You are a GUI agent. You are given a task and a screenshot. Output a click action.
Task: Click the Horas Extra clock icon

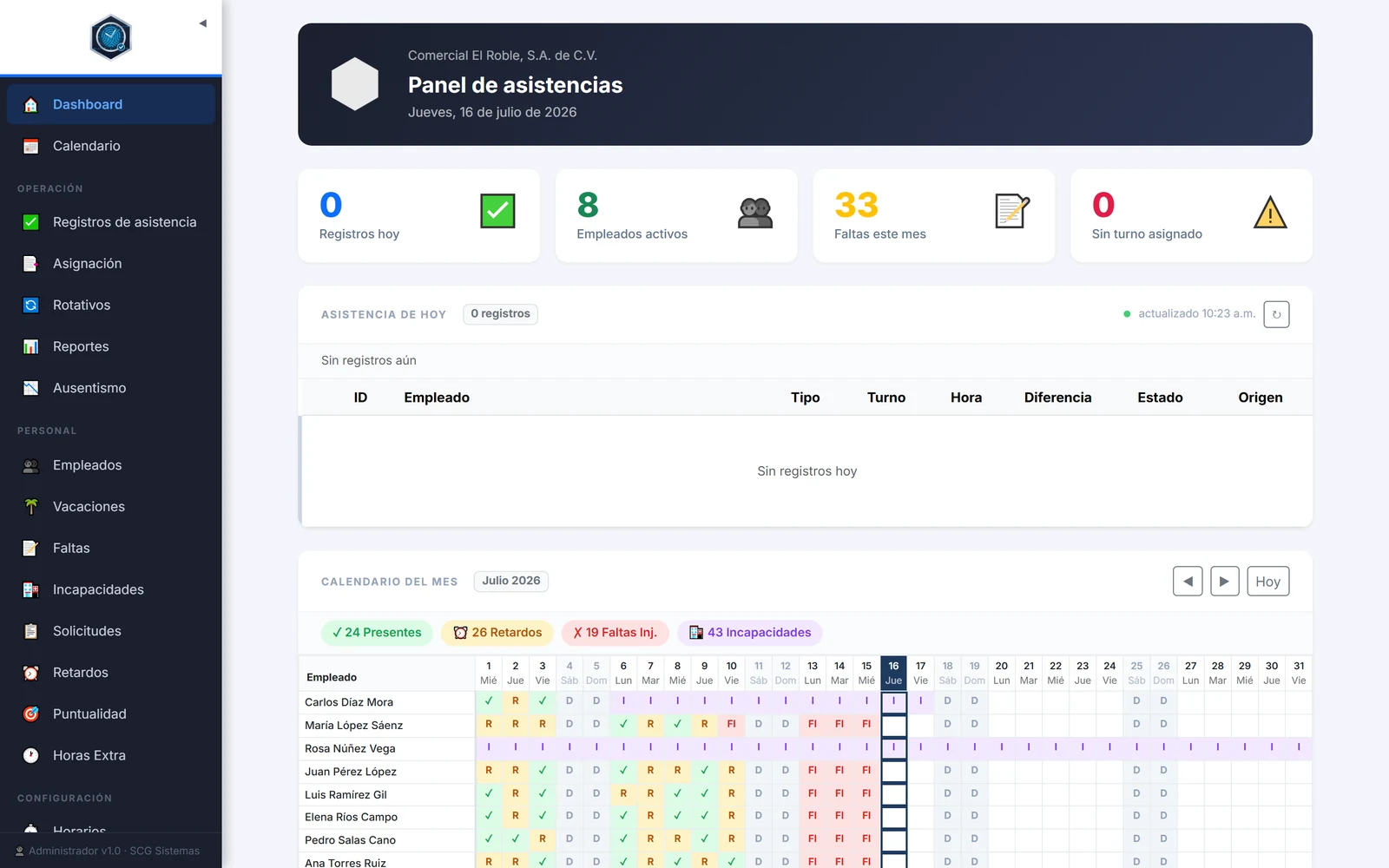coord(31,756)
